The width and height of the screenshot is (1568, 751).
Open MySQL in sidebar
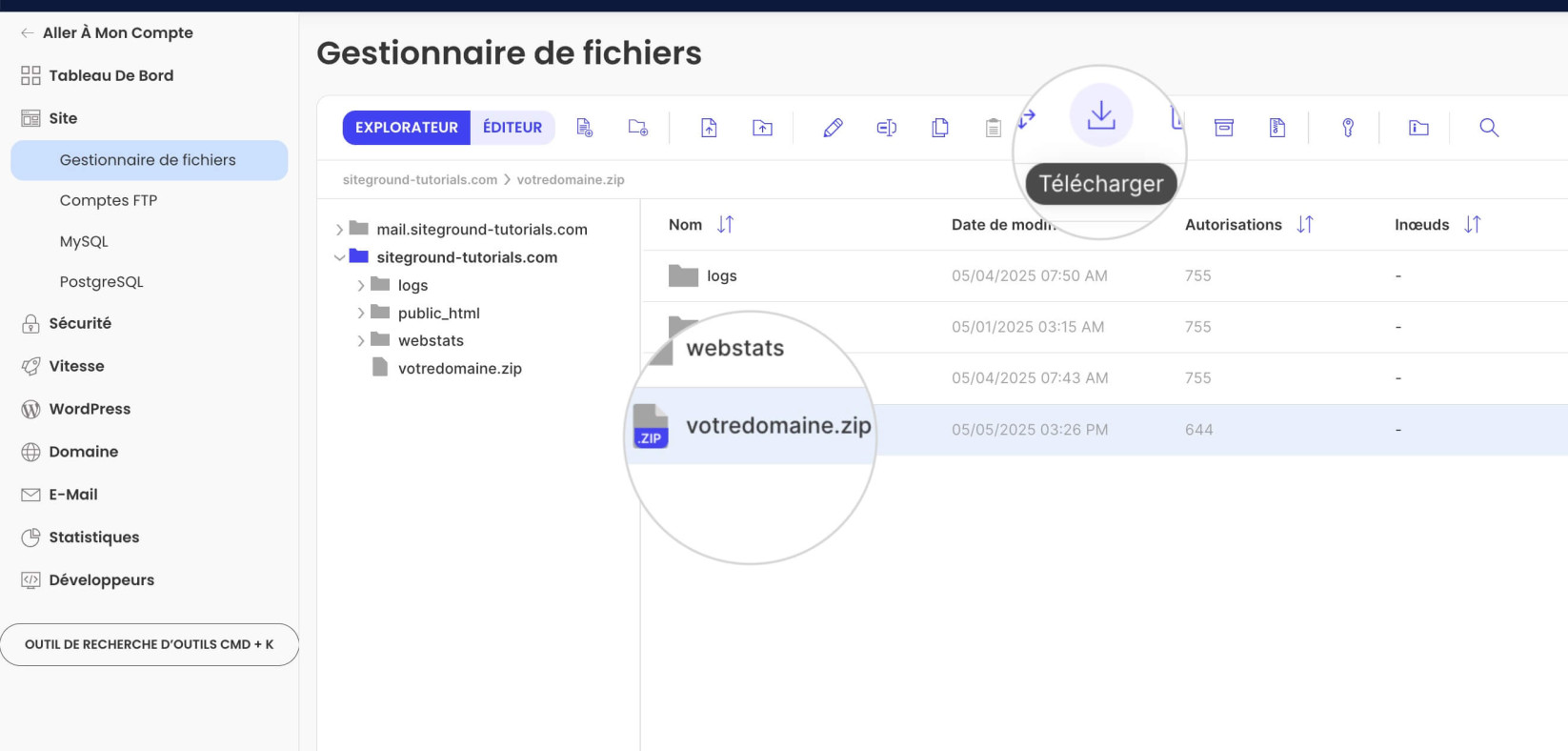click(x=84, y=241)
